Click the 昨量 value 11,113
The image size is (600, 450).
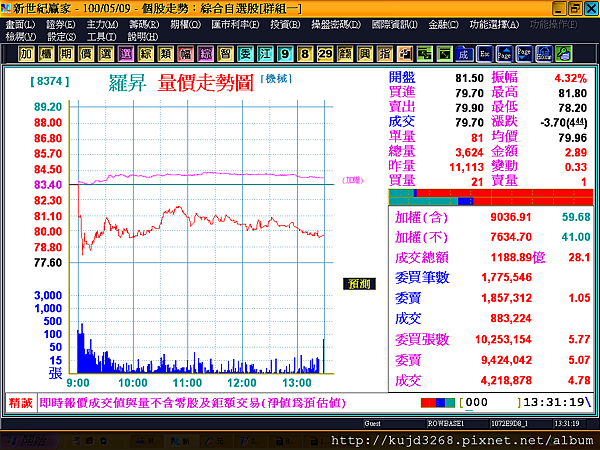click(466, 167)
